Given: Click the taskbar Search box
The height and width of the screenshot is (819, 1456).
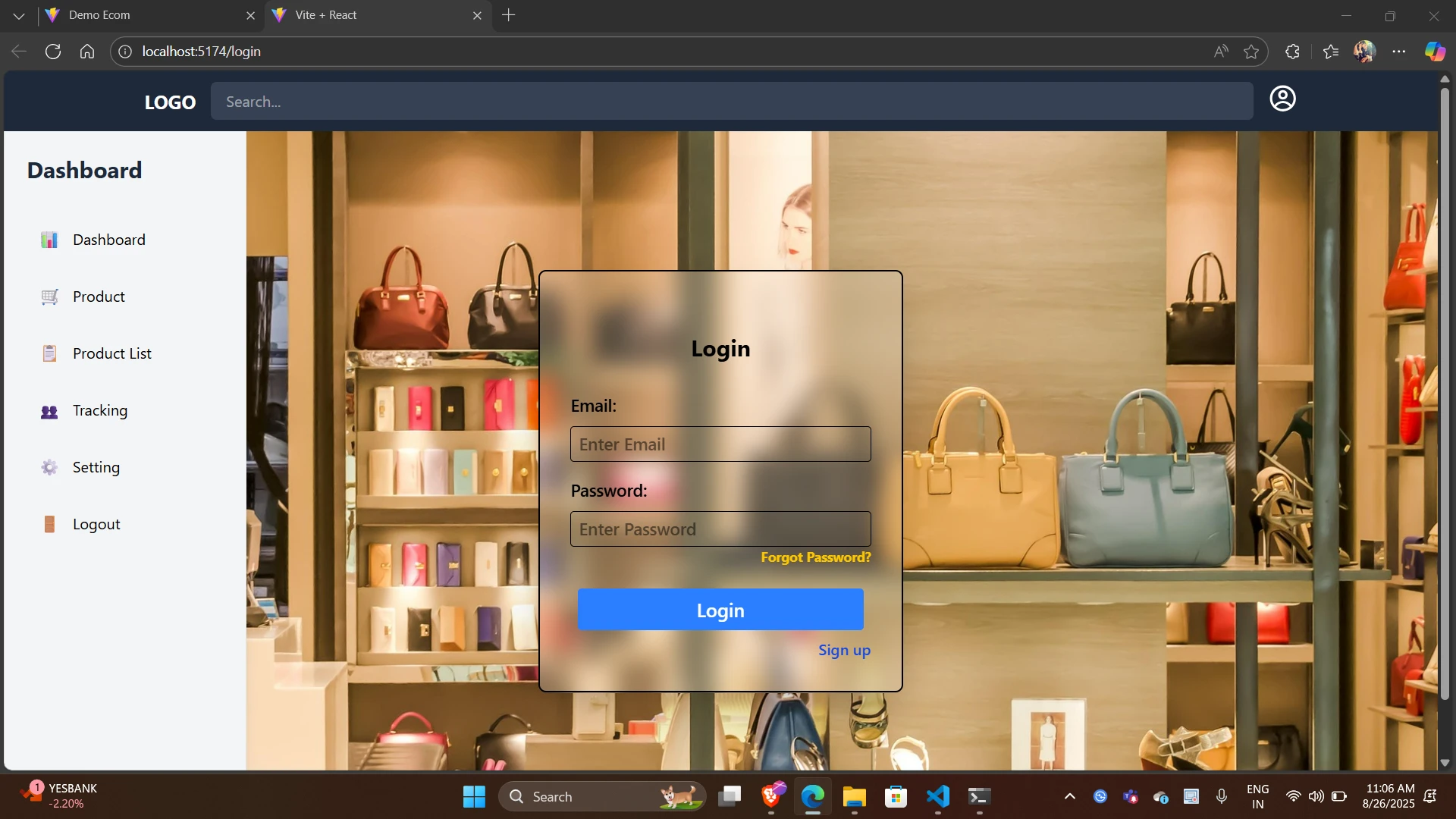Looking at the screenshot, I should [601, 796].
